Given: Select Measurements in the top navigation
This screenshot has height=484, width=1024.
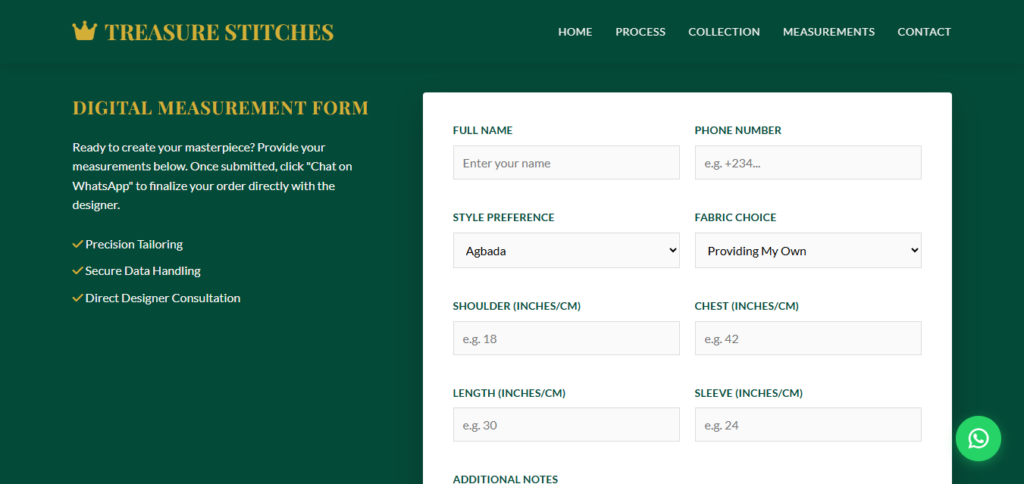Looking at the screenshot, I should (829, 32).
